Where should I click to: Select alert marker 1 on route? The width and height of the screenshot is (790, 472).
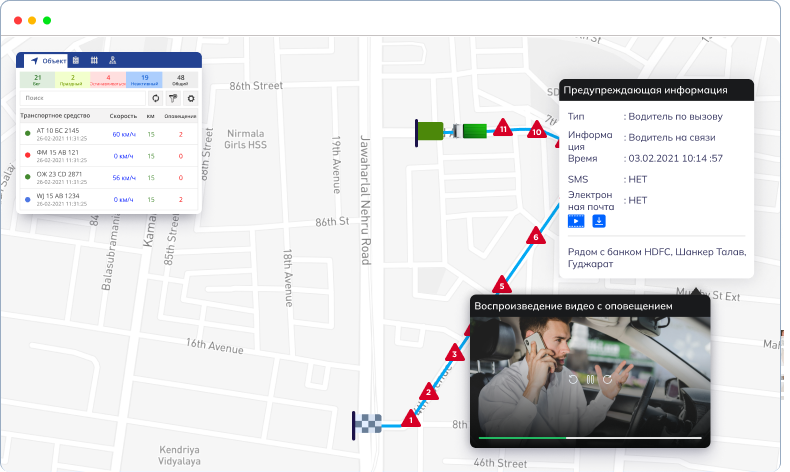point(411,419)
